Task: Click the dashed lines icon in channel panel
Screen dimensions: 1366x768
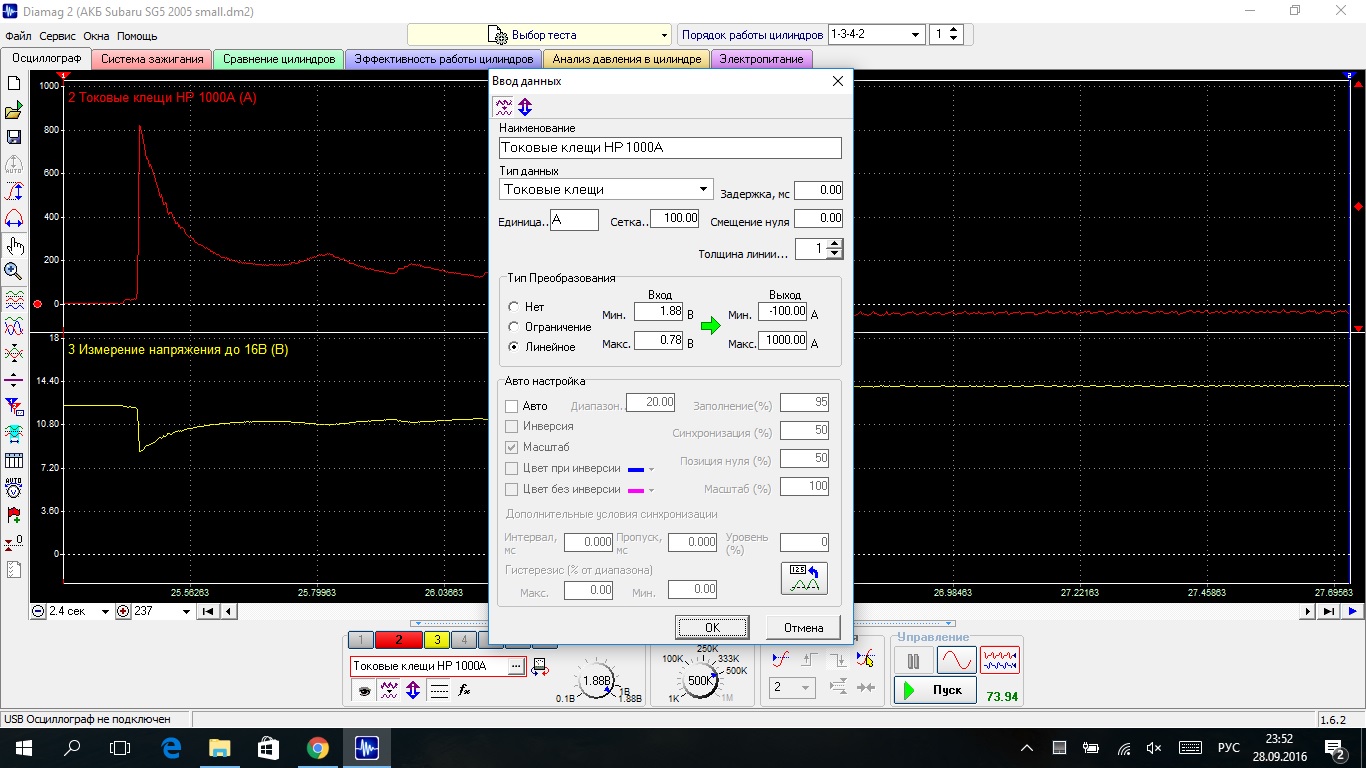Action: (438, 690)
